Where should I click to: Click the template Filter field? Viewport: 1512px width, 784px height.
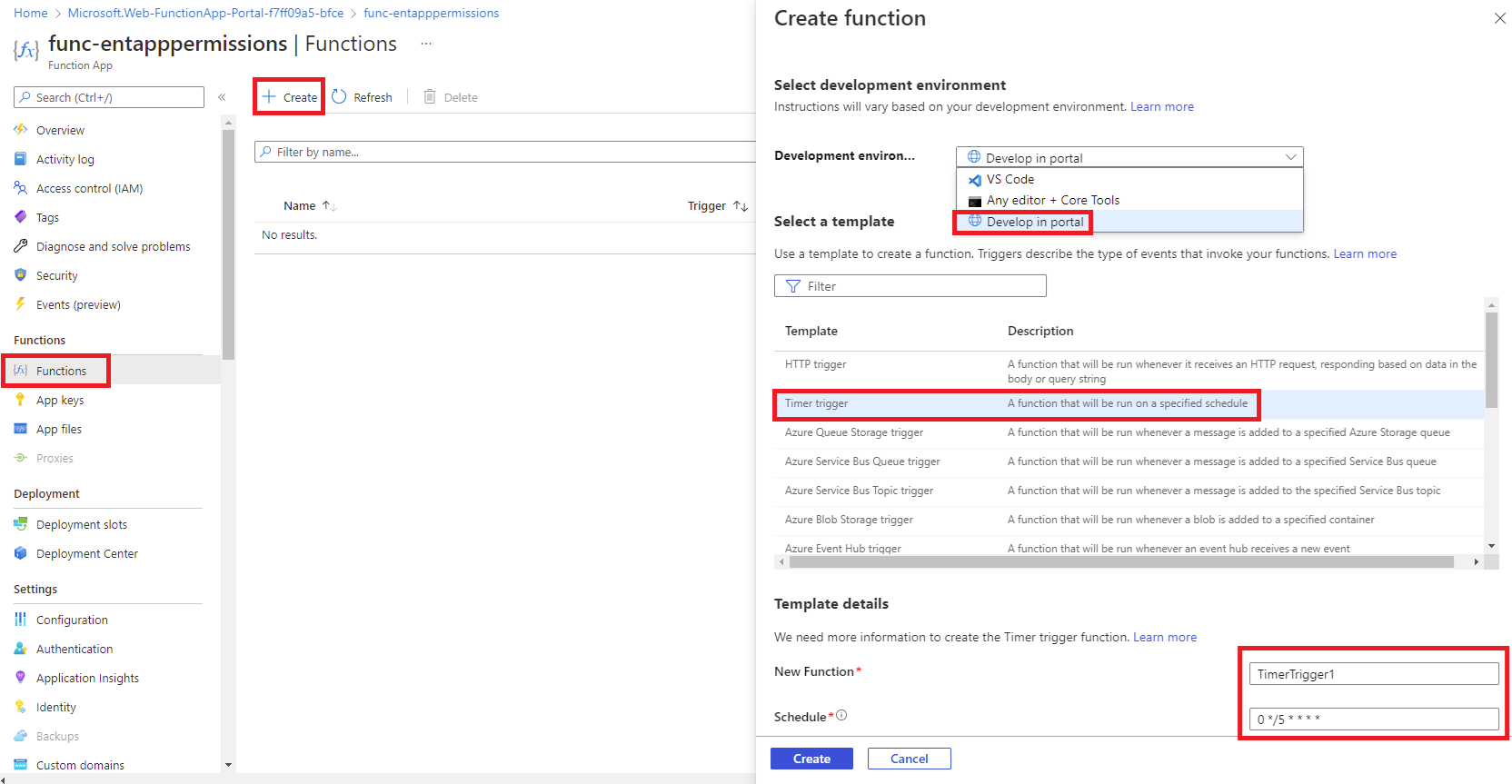(910, 286)
